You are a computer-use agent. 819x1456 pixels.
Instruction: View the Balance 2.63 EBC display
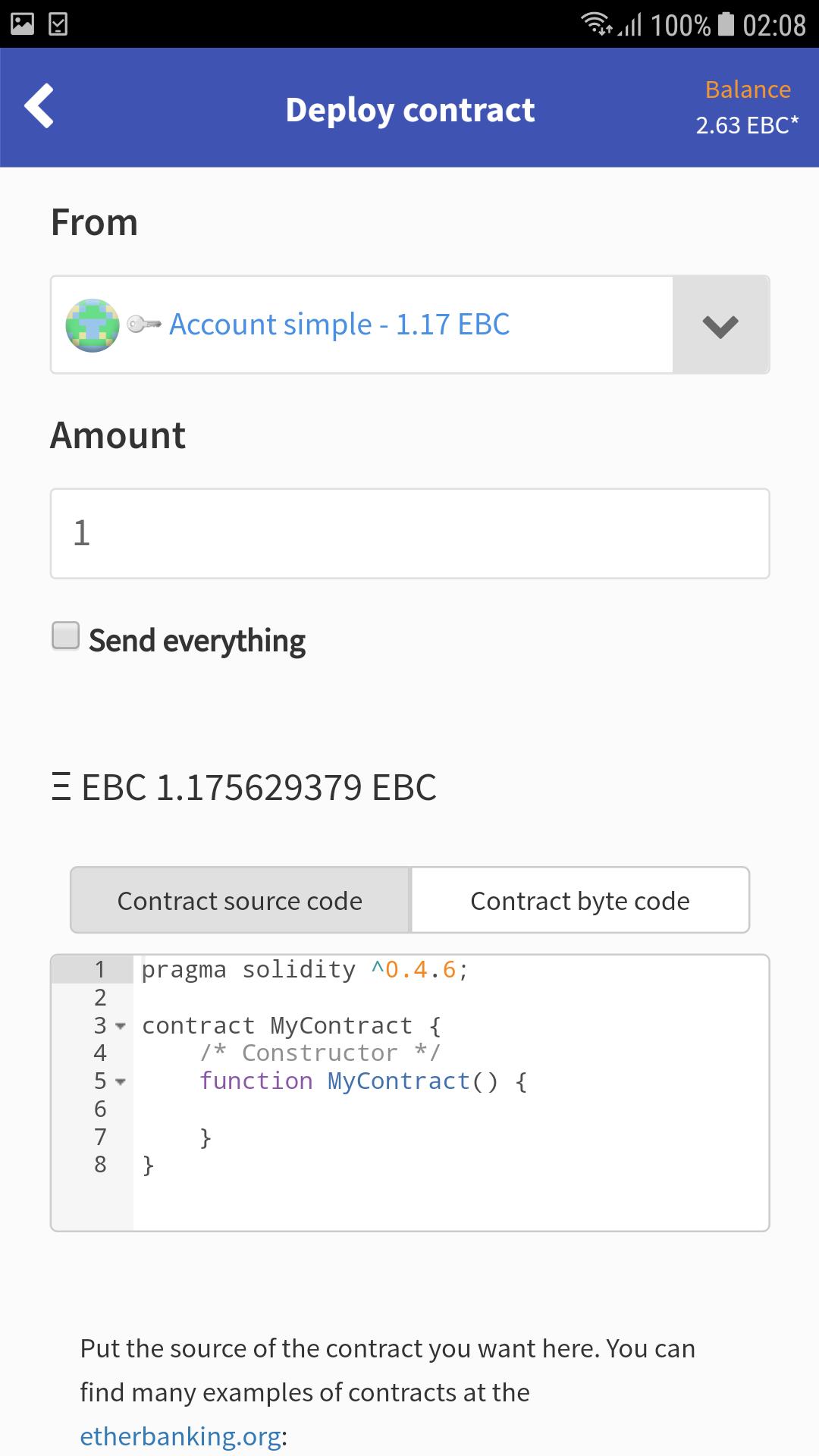747,107
